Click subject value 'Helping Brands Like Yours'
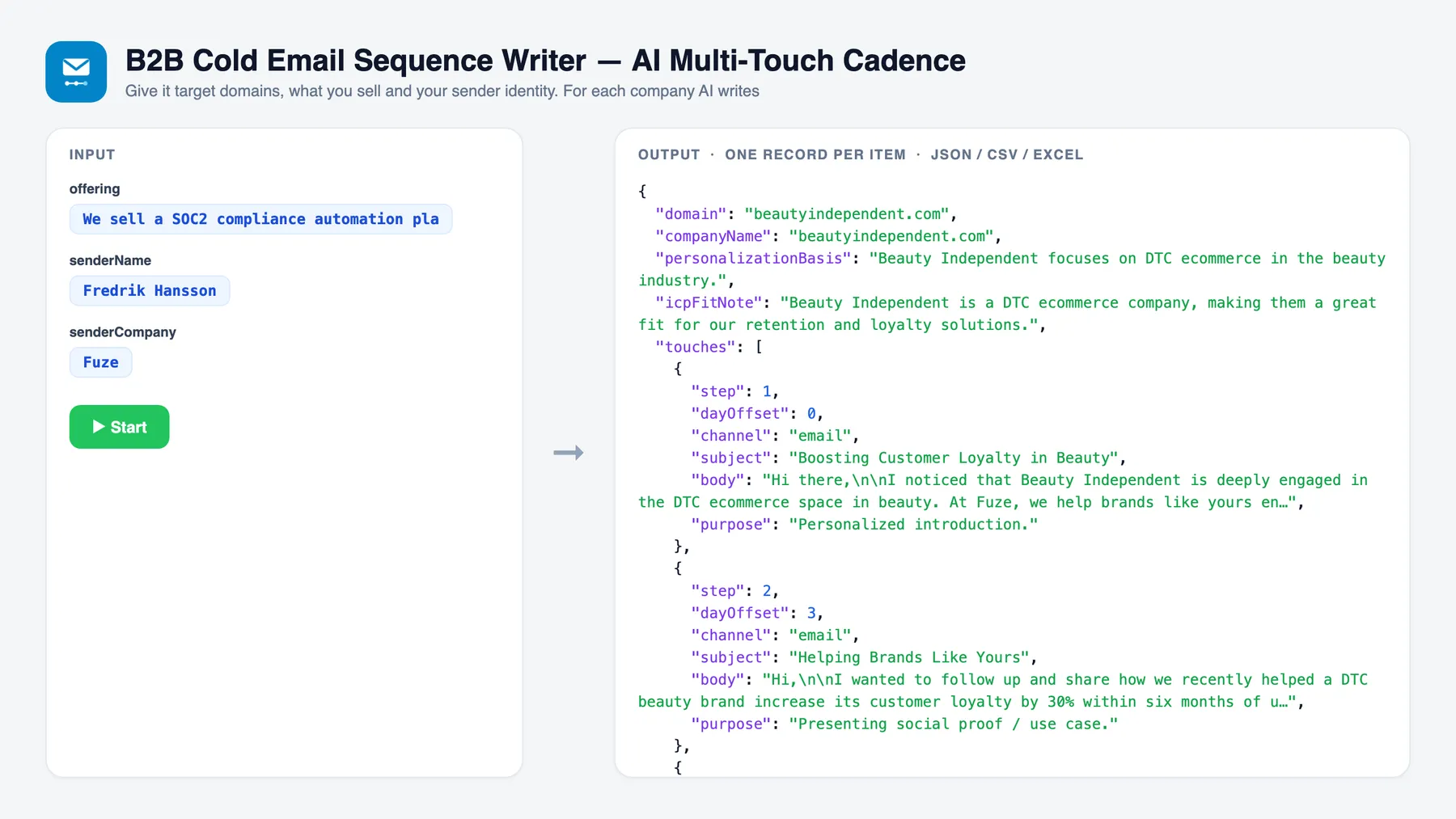 (910, 658)
